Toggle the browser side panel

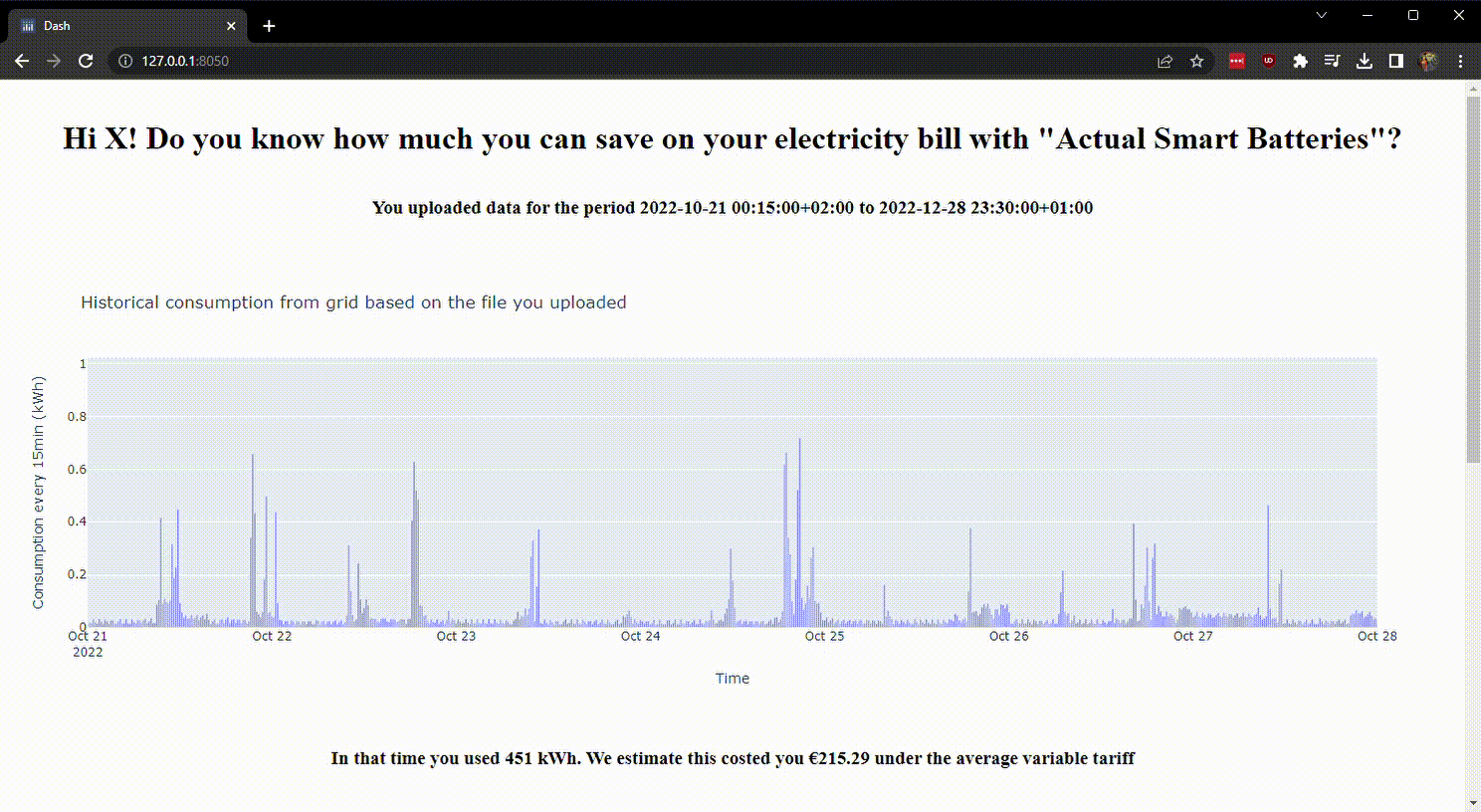(1396, 61)
